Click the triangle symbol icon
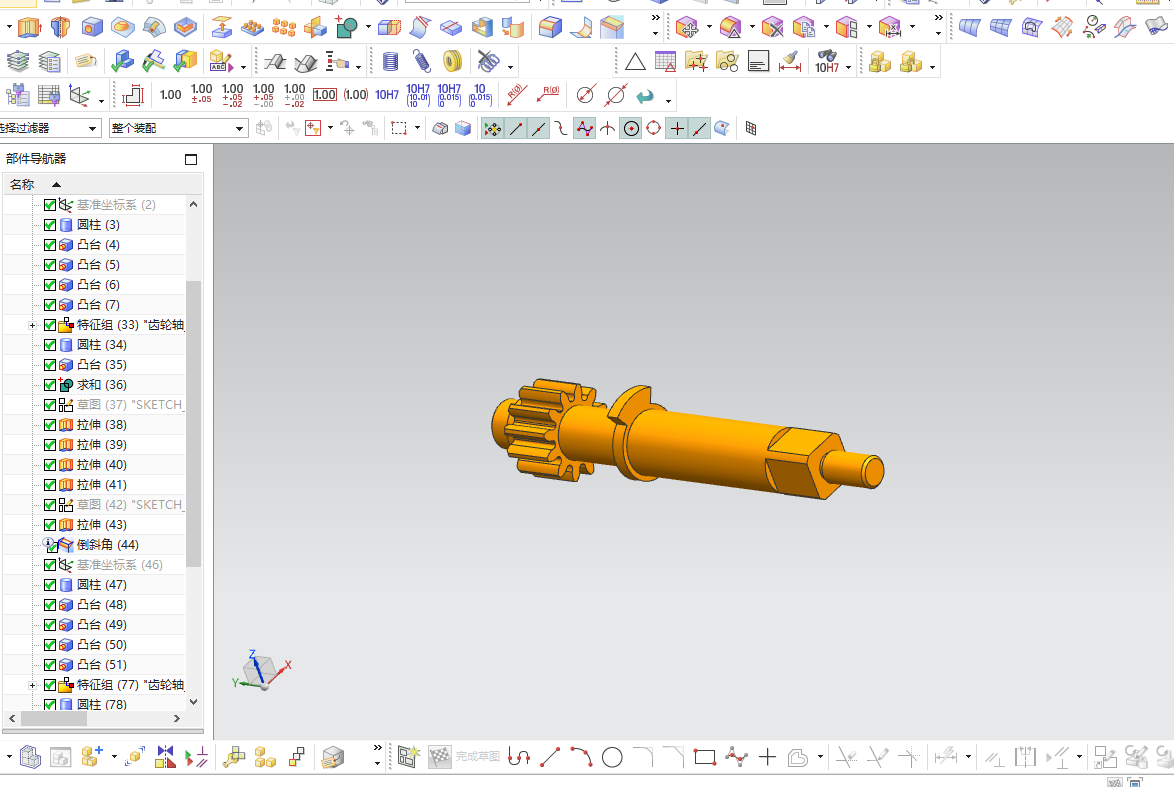1174x787 pixels. [x=635, y=62]
